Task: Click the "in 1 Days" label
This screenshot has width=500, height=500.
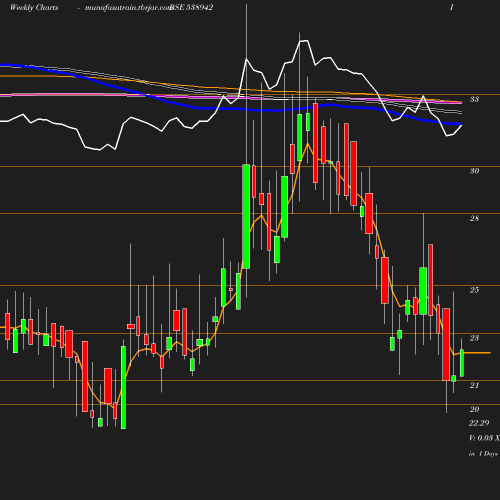Action: click(x=483, y=454)
